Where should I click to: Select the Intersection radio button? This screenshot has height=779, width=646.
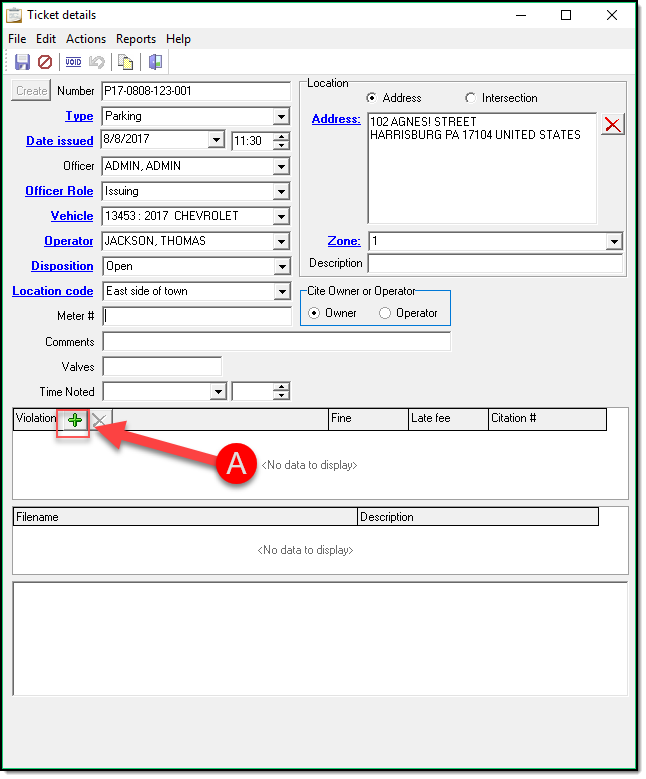click(x=471, y=98)
